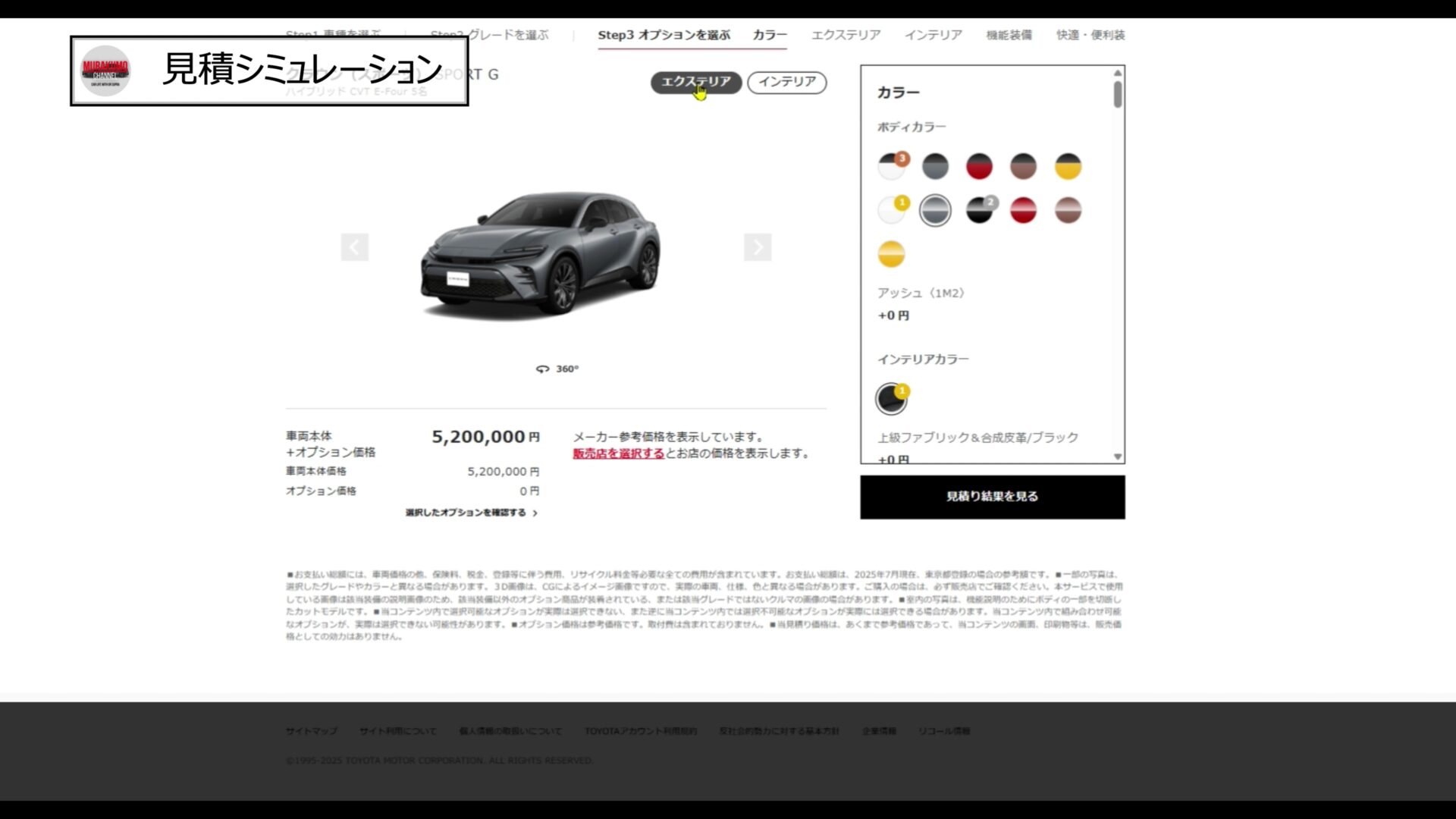Show the previous car image with left arrow

tap(354, 247)
